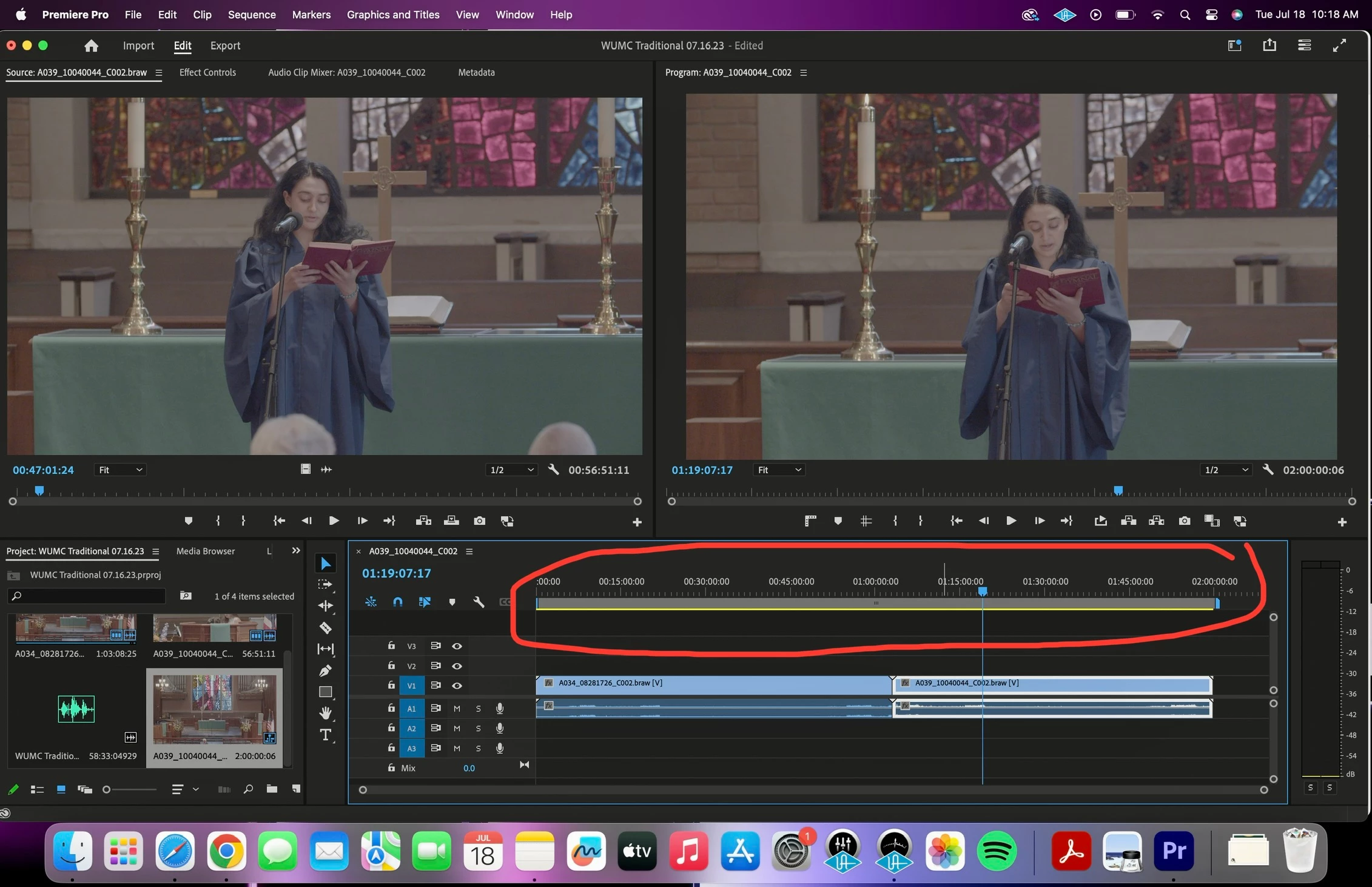The image size is (1372, 887).
Task: Click Export Frame camera icon in Program monitor
Action: [1184, 521]
